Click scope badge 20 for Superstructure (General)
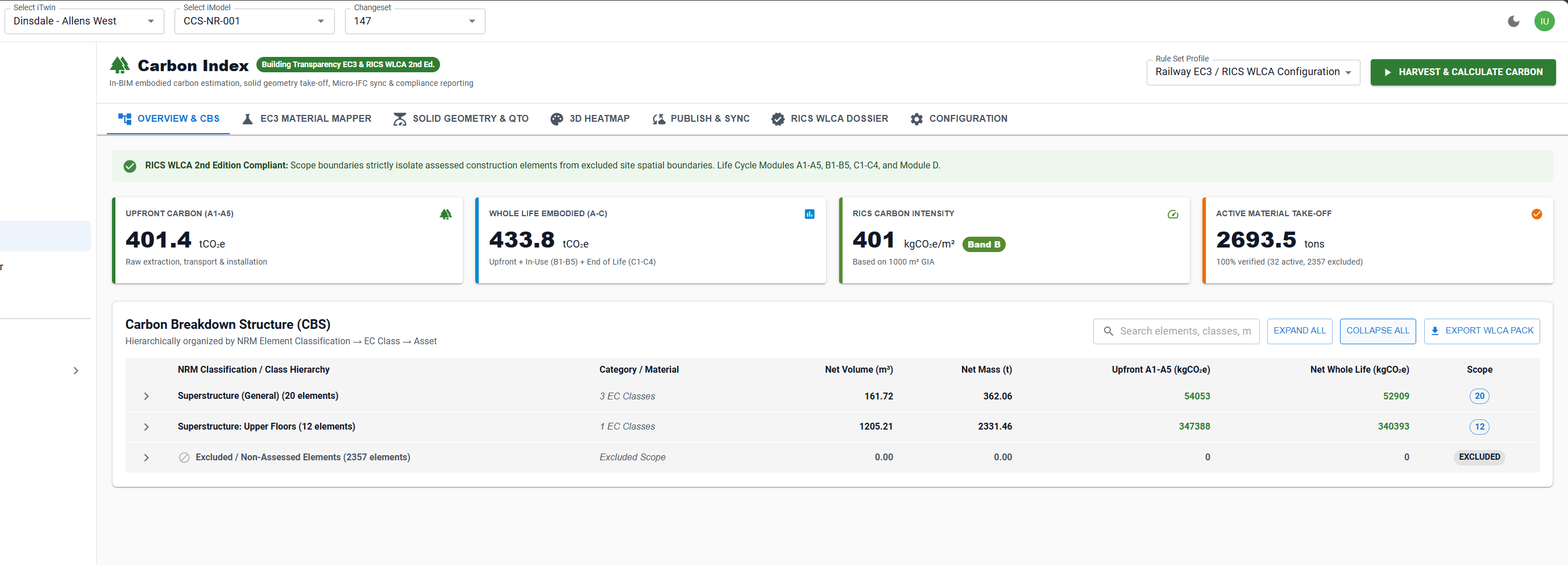Viewport: 1568px width, 565px height. point(1479,396)
